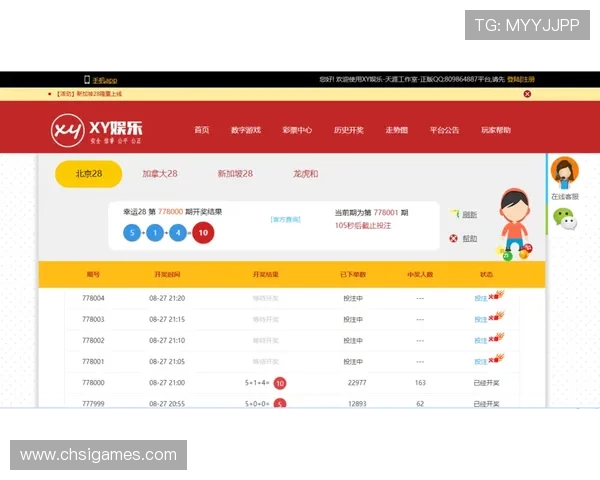Switch to the 新加坡28 tab
This screenshot has width=600, height=480.
[235, 174]
